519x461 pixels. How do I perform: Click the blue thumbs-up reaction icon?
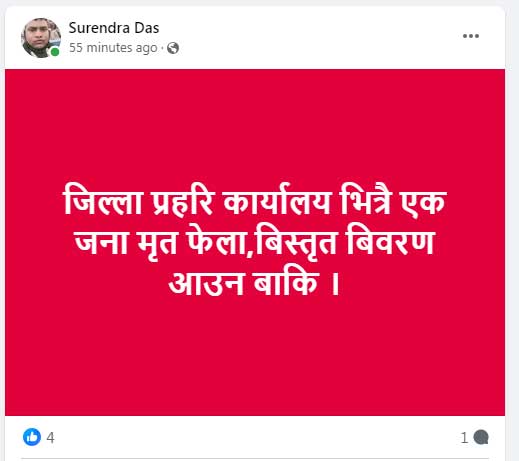pos(32,437)
